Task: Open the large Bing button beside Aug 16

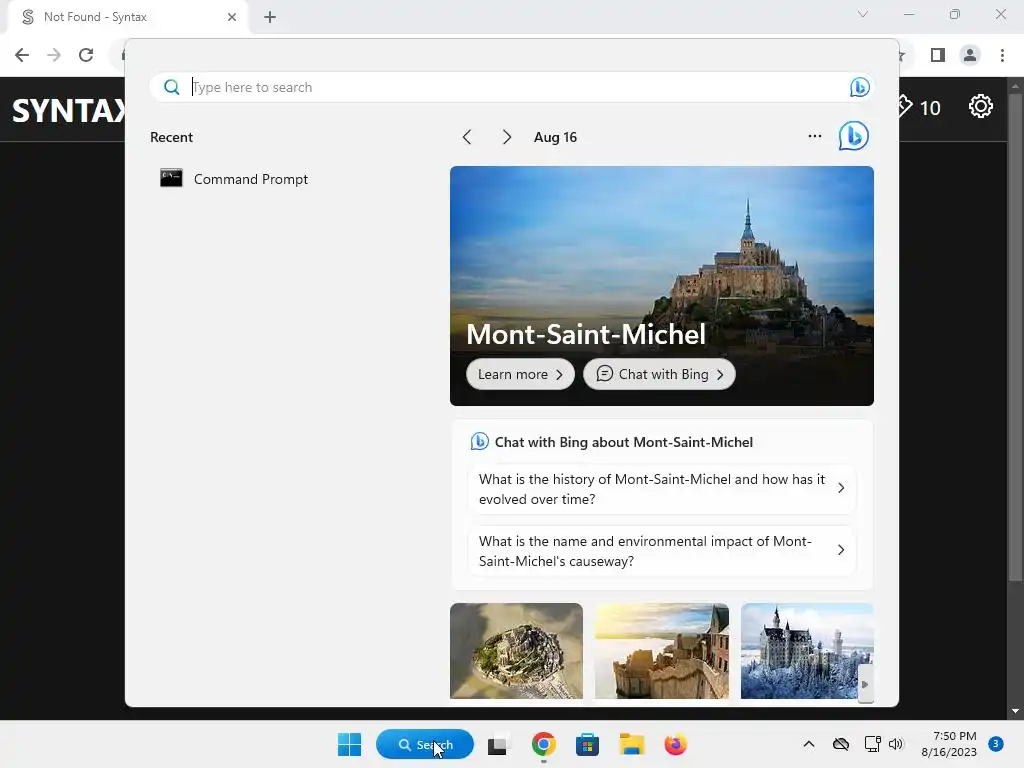Action: pos(854,136)
